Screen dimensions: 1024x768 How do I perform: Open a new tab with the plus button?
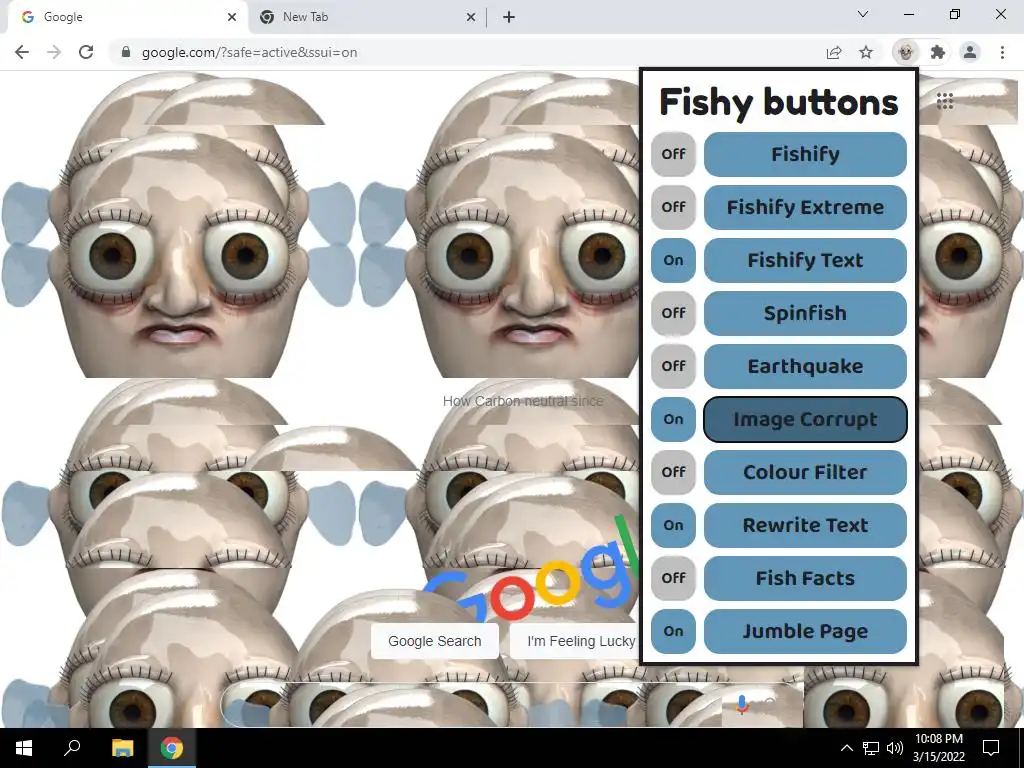(x=509, y=17)
